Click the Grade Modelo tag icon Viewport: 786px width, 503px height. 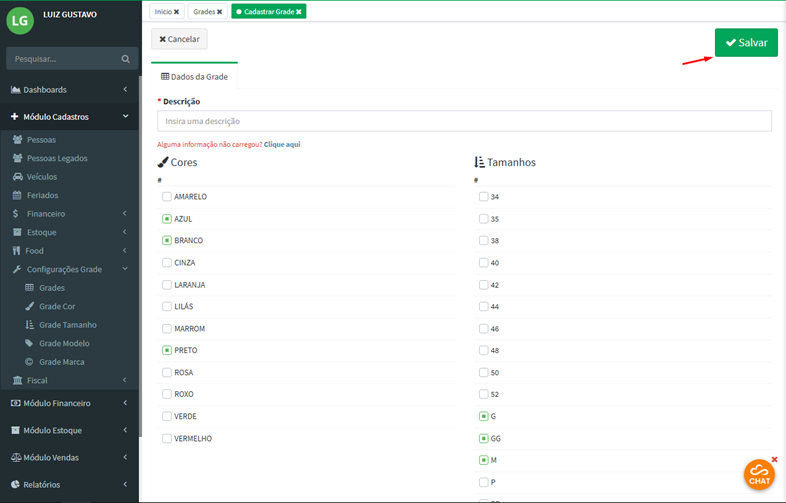(29, 343)
